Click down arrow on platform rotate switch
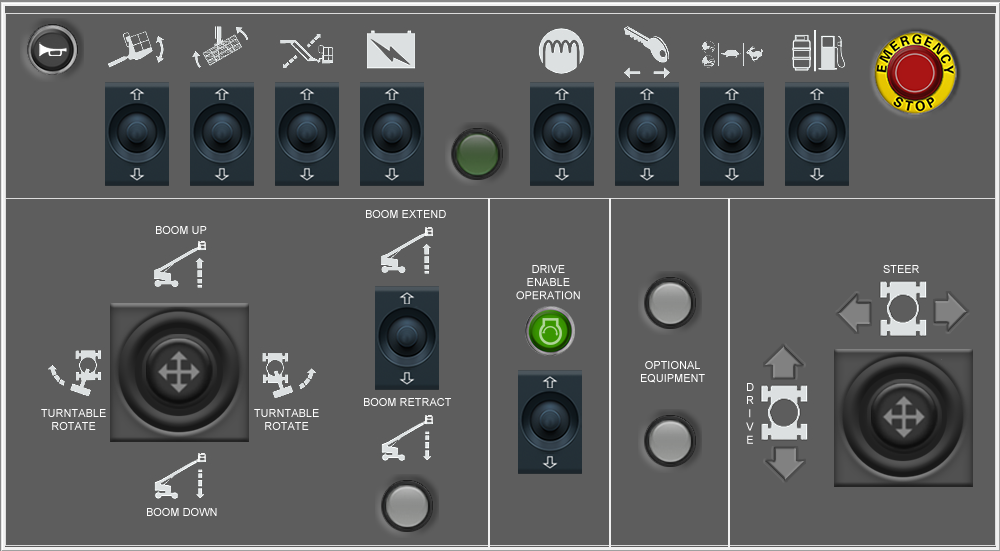Image resolution: width=1000 pixels, height=551 pixels. pos(222,174)
